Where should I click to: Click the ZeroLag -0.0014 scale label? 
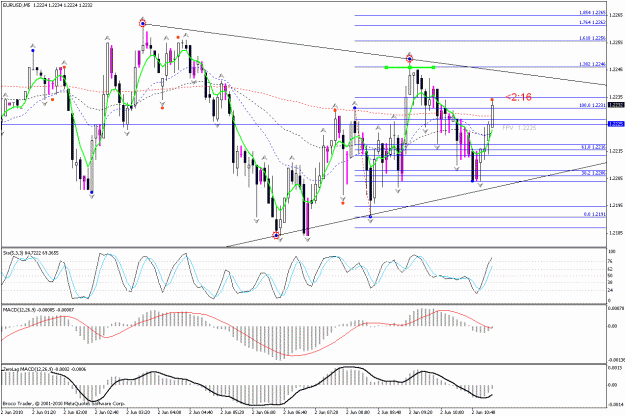tap(615, 405)
